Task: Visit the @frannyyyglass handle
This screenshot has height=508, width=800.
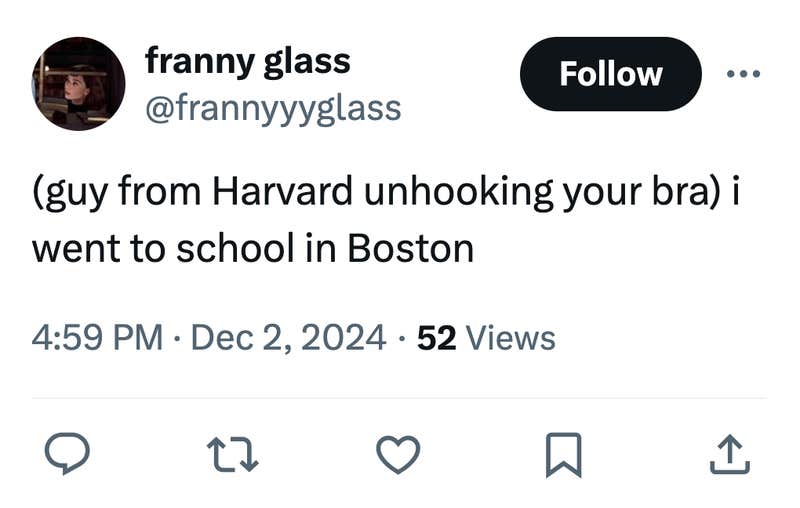Action: [x=273, y=107]
